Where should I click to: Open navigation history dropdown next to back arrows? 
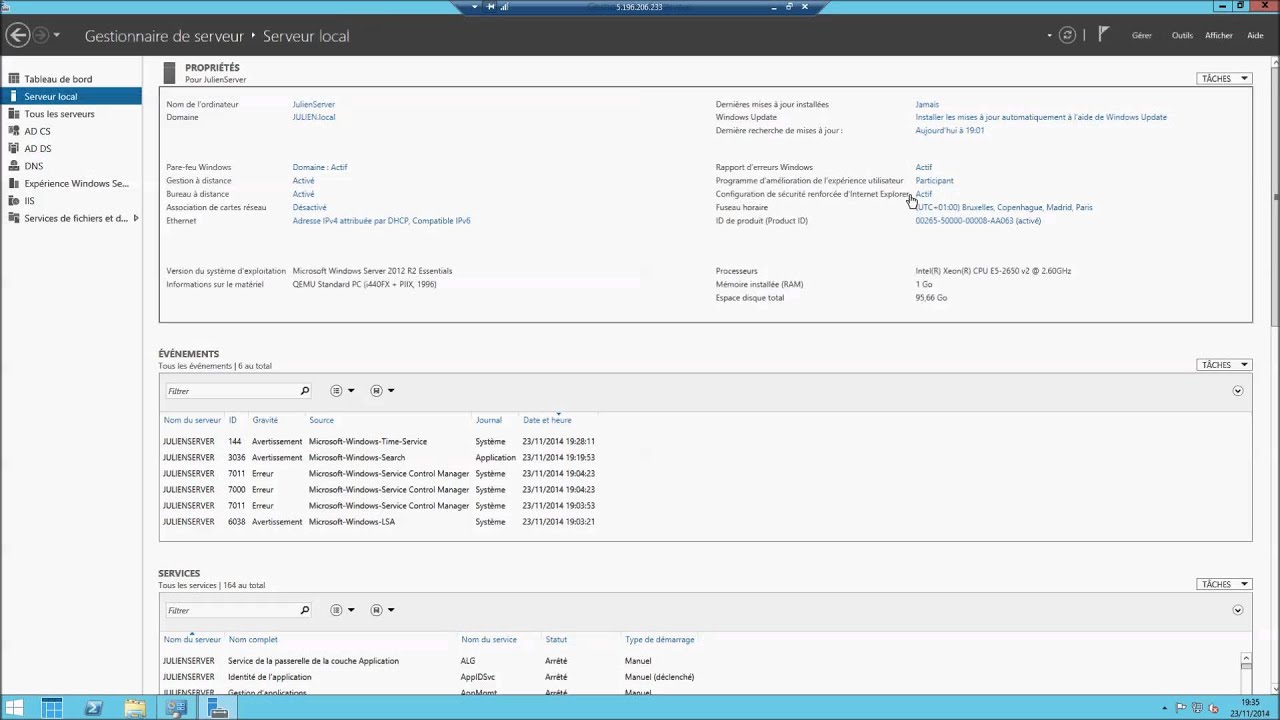click(x=57, y=35)
